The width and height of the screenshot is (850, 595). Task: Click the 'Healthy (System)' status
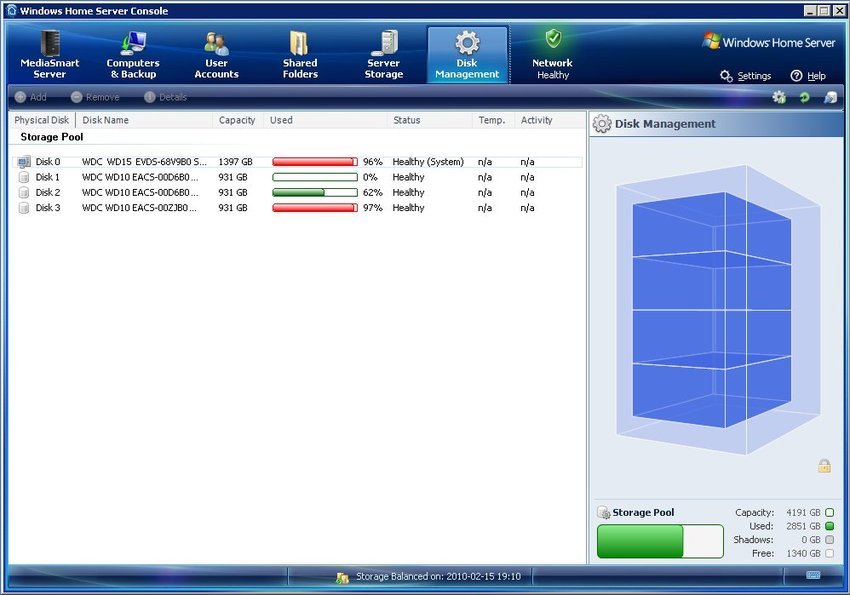pyautogui.click(x=428, y=161)
